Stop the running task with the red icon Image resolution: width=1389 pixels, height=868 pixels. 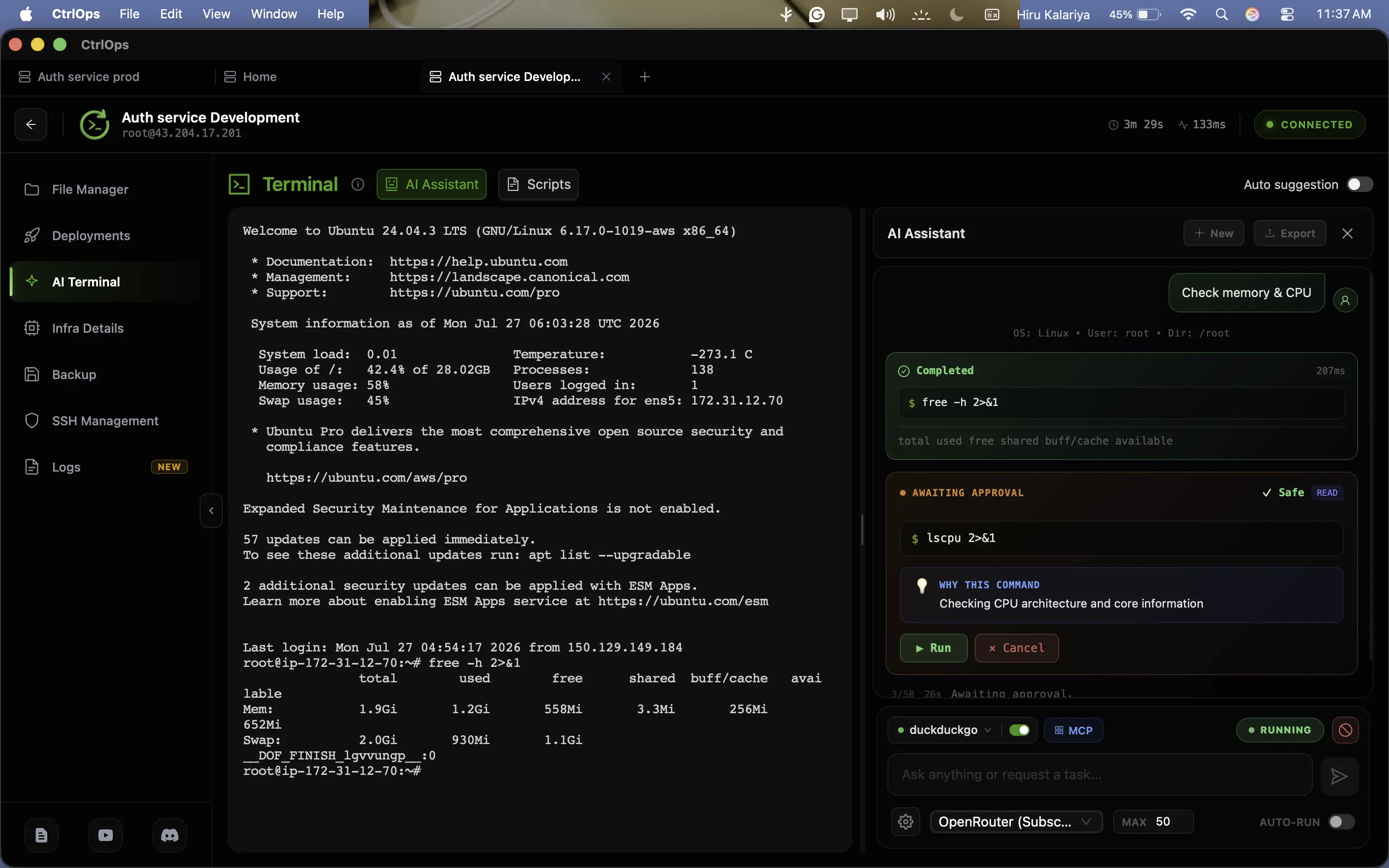1346,730
